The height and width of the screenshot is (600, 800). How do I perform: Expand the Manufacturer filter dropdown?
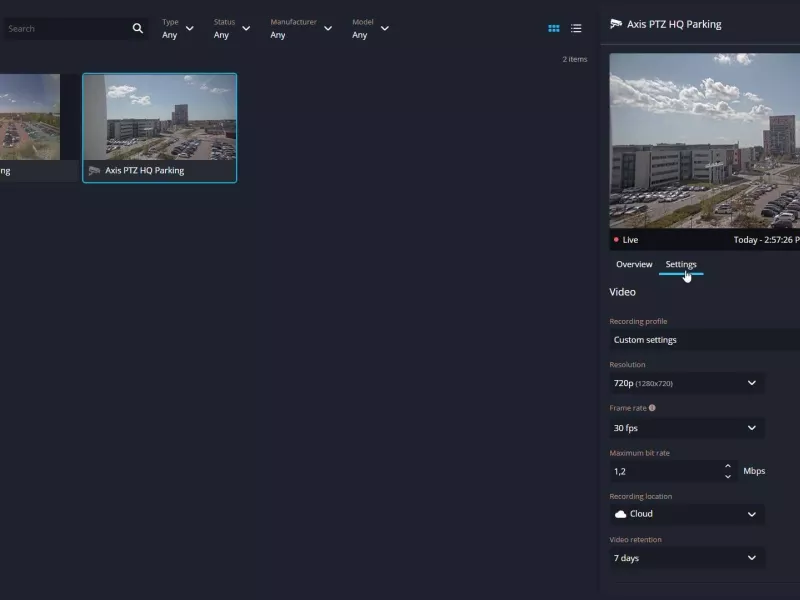tap(301, 29)
